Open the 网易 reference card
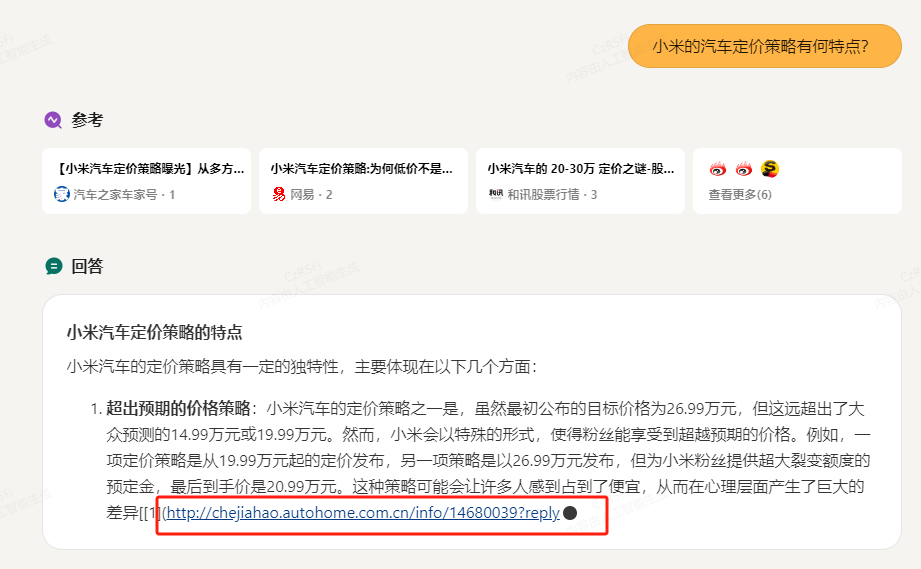This screenshot has height=569, width=921. coord(363,181)
